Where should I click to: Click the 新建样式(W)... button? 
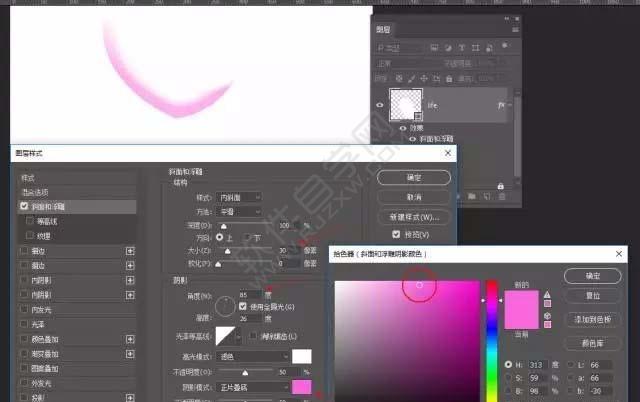click(x=413, y=217)
